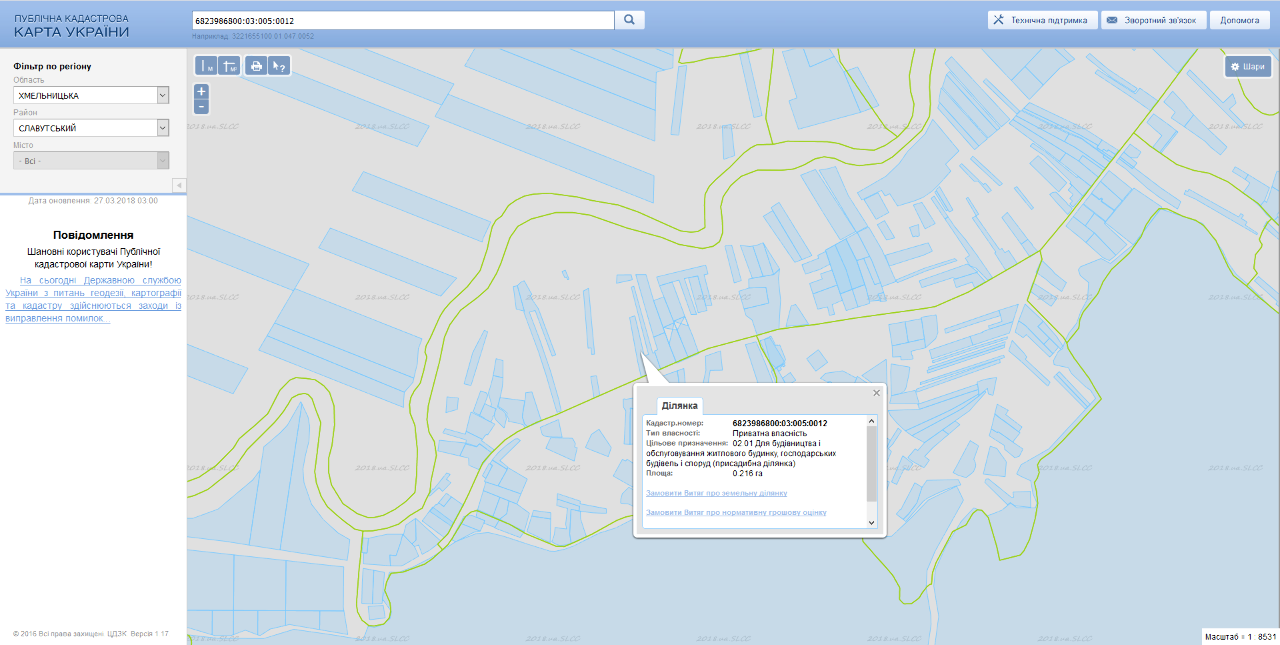This screenshot has height=645, width=1280.
Task: Open Замовити Витяг про нормативну грошову оцінку
Action: pos(736,512)
